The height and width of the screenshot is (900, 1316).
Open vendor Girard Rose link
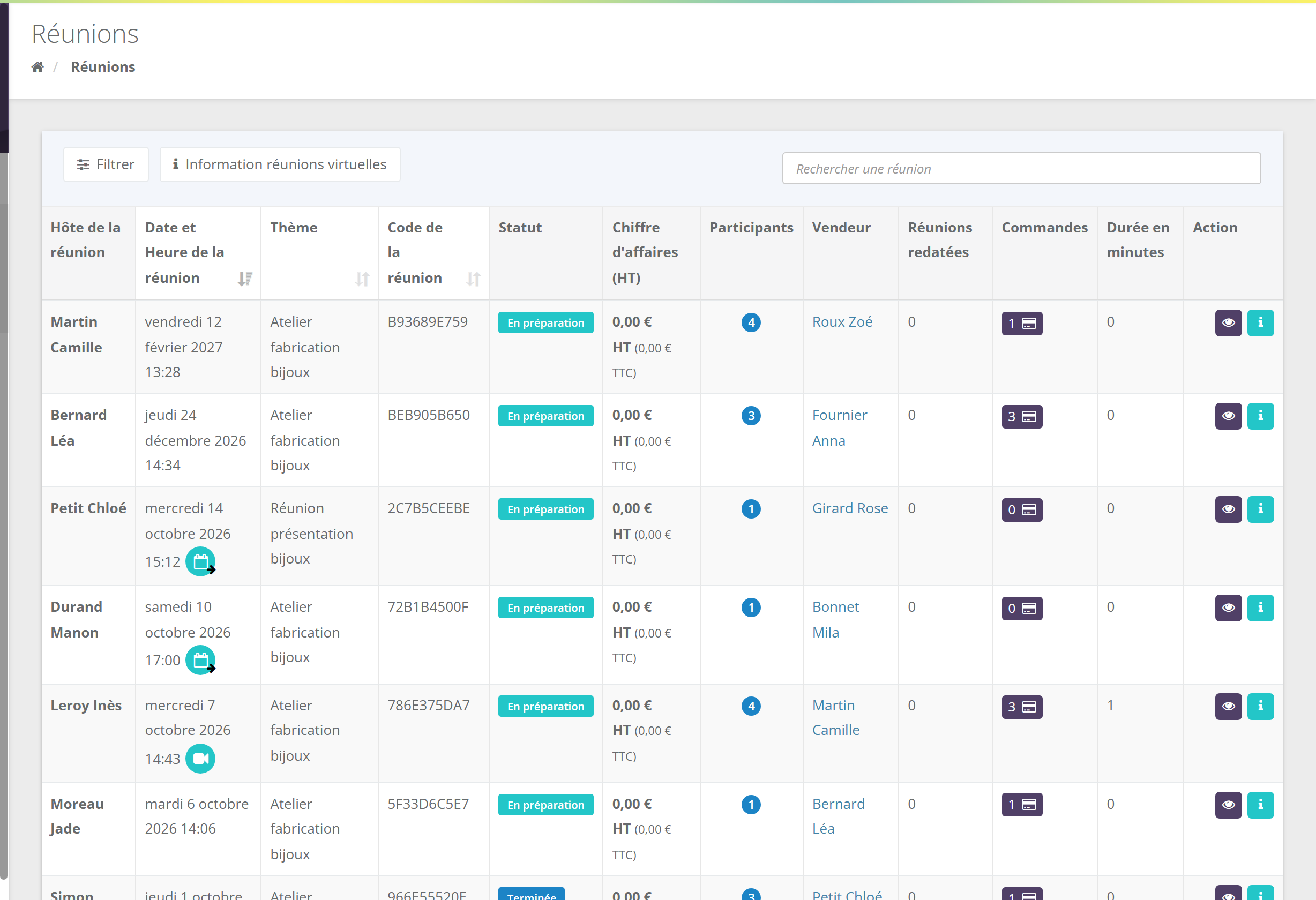849,508
